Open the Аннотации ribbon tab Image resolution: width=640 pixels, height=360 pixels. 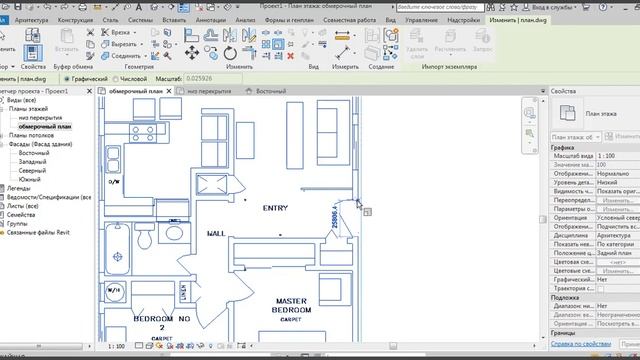tap(211, 20)
